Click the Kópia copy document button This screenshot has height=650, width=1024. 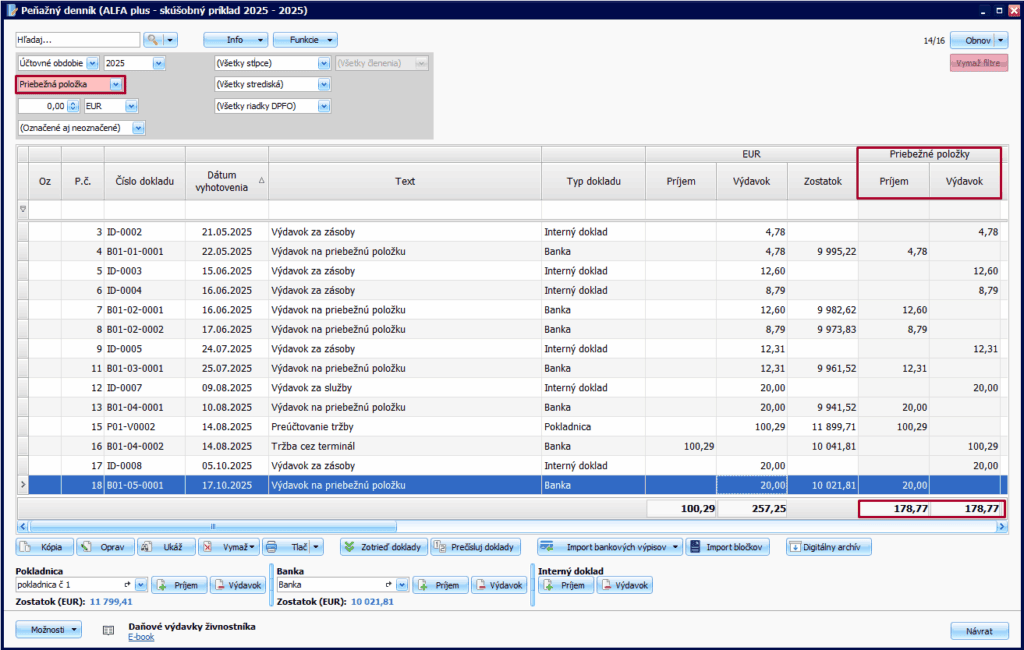coord(45,547)
